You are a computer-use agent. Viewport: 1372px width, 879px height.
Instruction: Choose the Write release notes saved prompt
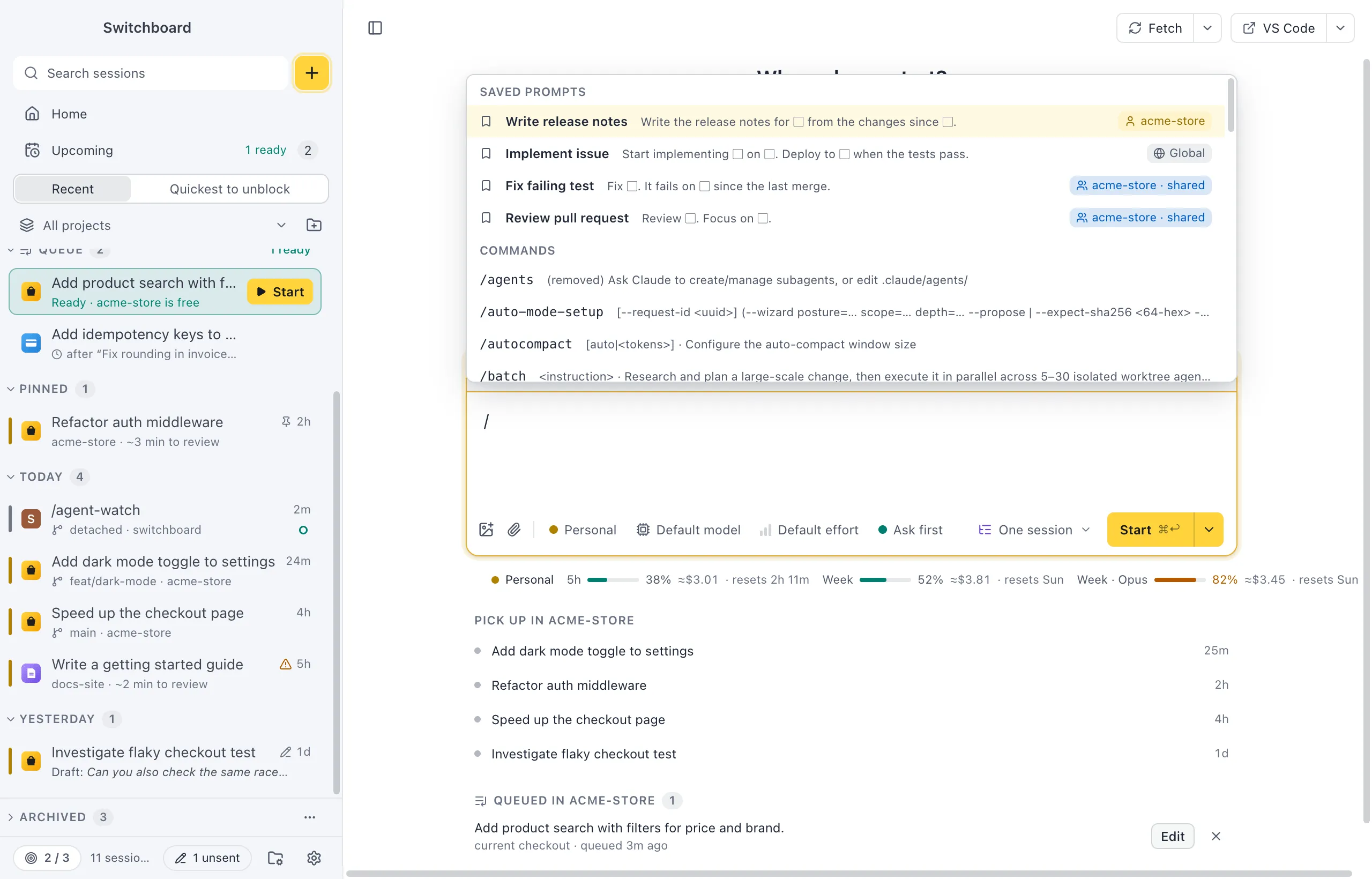[845, 122]
